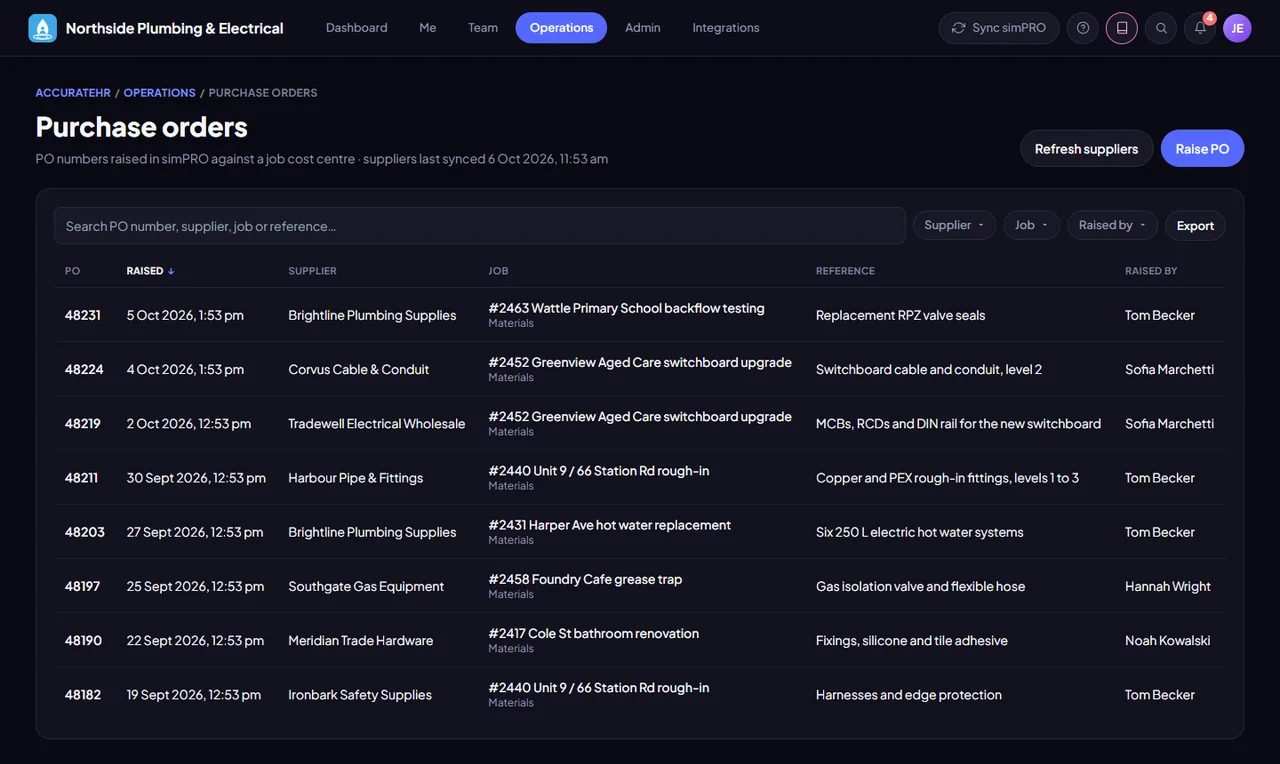Image resolution: width=1280 pixels, height=764 pixels.
Task: Click Noah Kowalski in Raised by column
Action: tap(1167, 640)
